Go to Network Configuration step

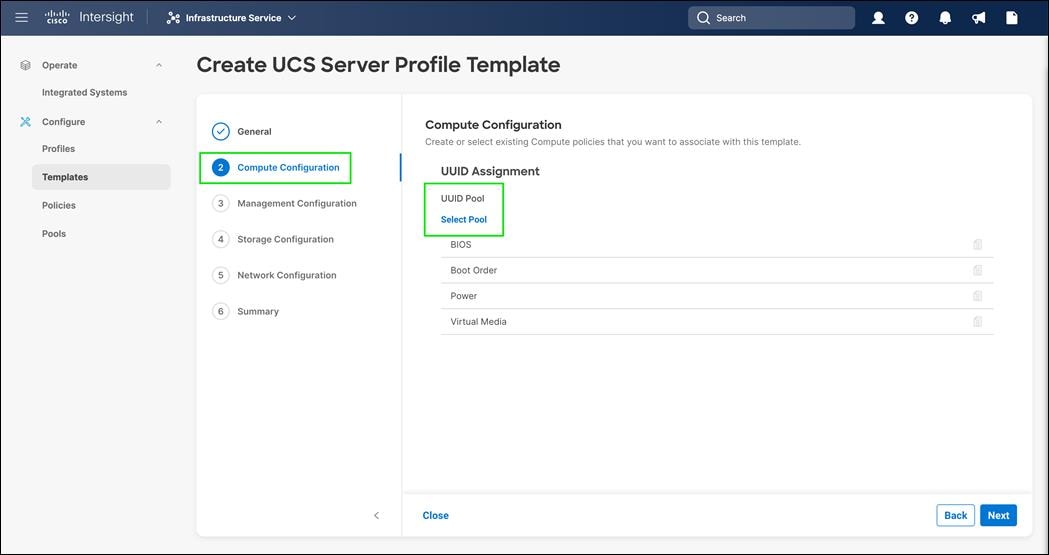point(286,275)
